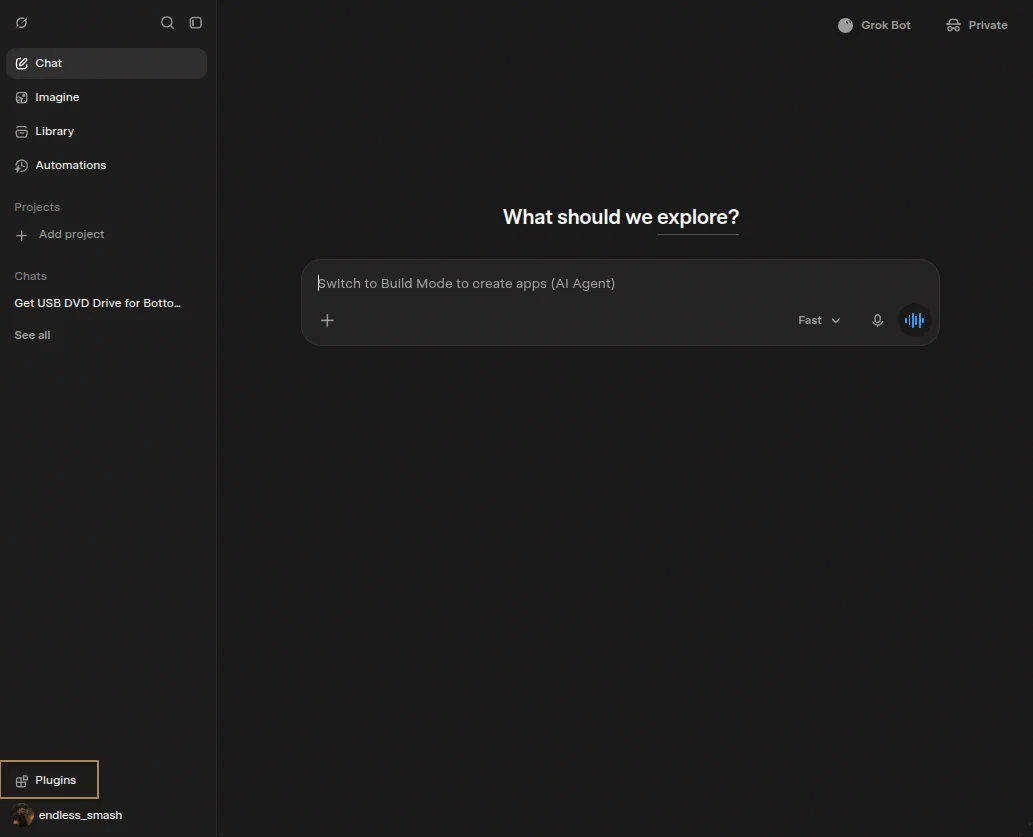This screenshot has height=837, width=1033.
Task: Click the endless_smash avatar image
Action: (x=23, y=815)
